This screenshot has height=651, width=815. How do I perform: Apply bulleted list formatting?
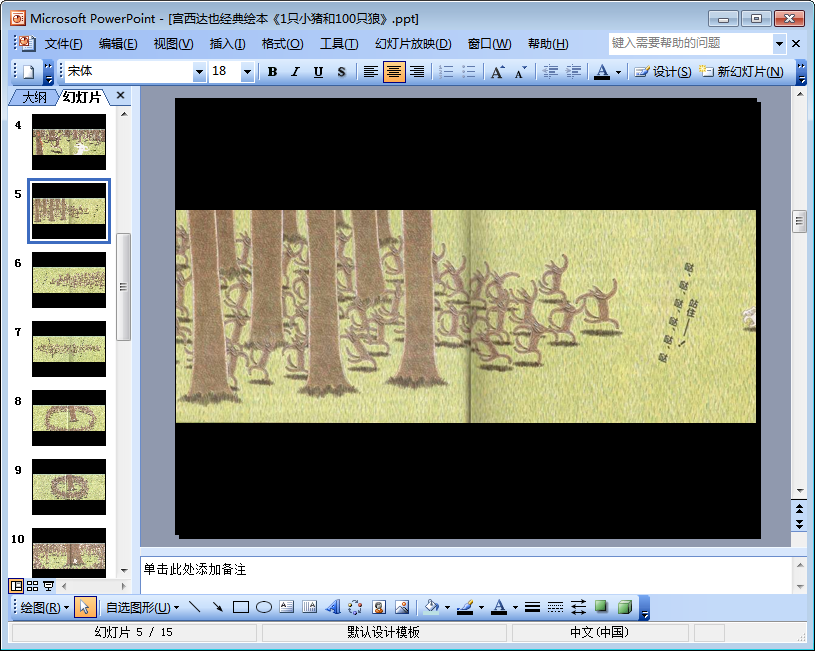coord(469,72)
